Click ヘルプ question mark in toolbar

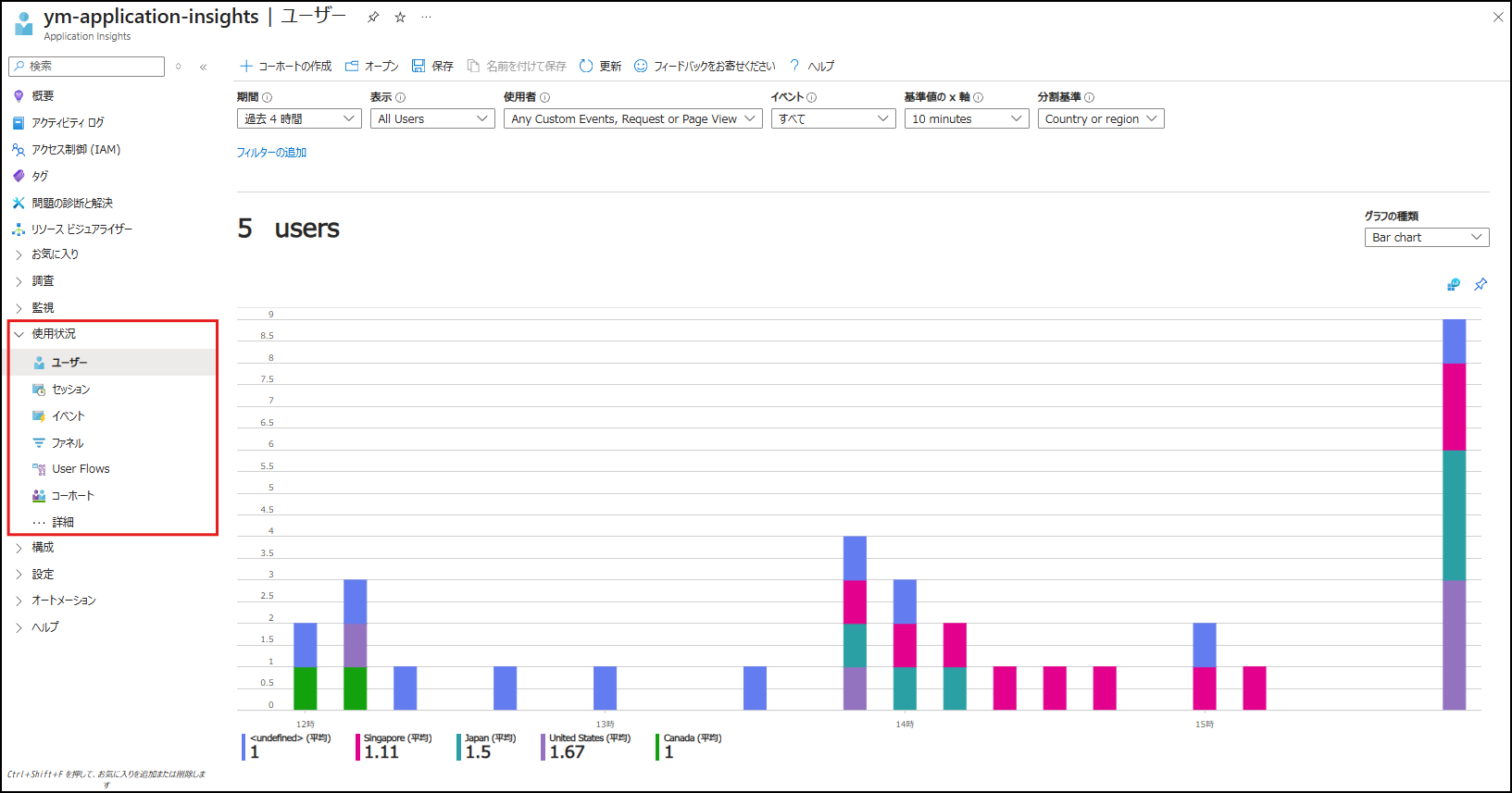[x=811, y=67]
